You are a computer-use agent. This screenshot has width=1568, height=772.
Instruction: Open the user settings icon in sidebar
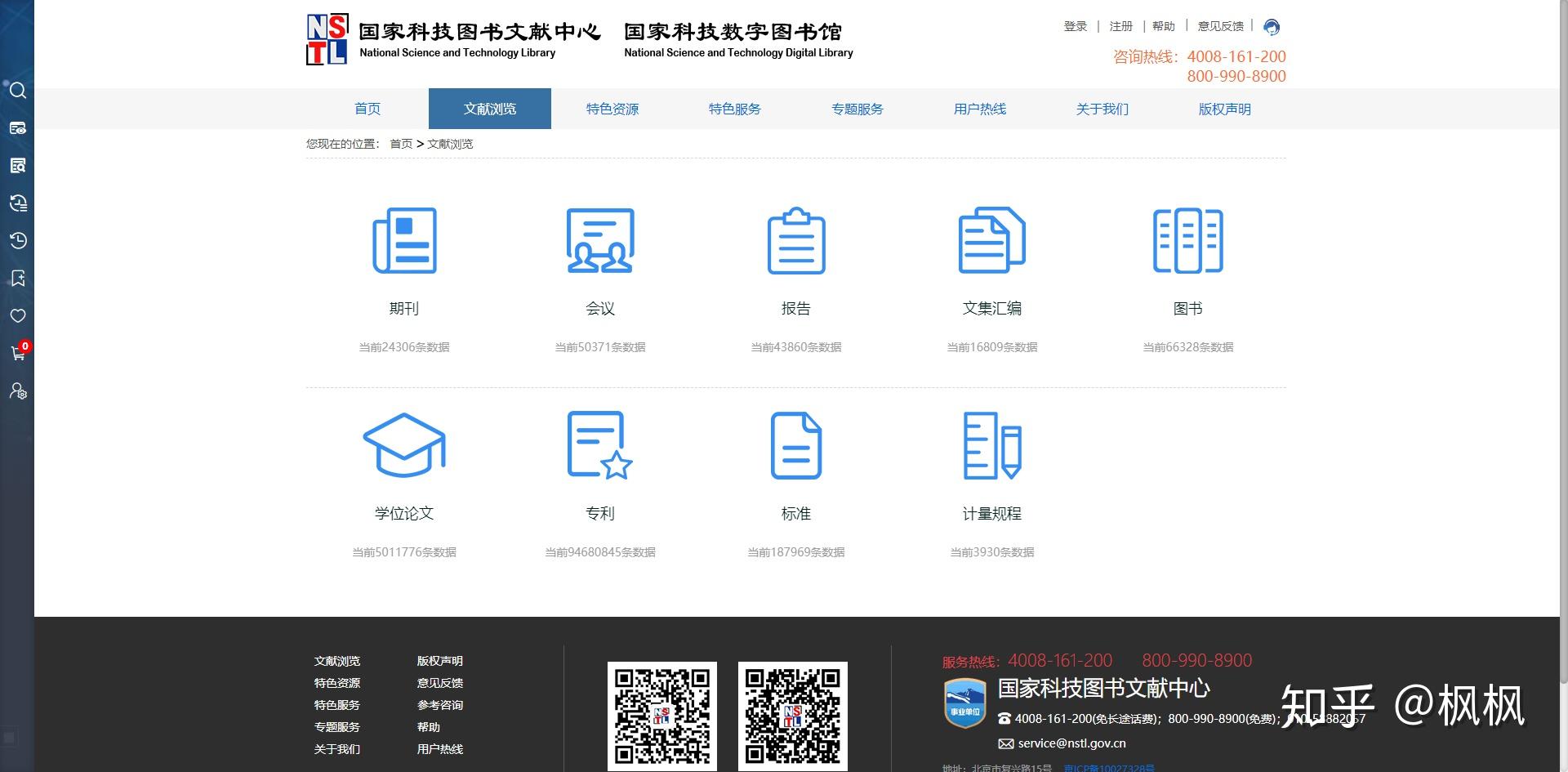18,391
